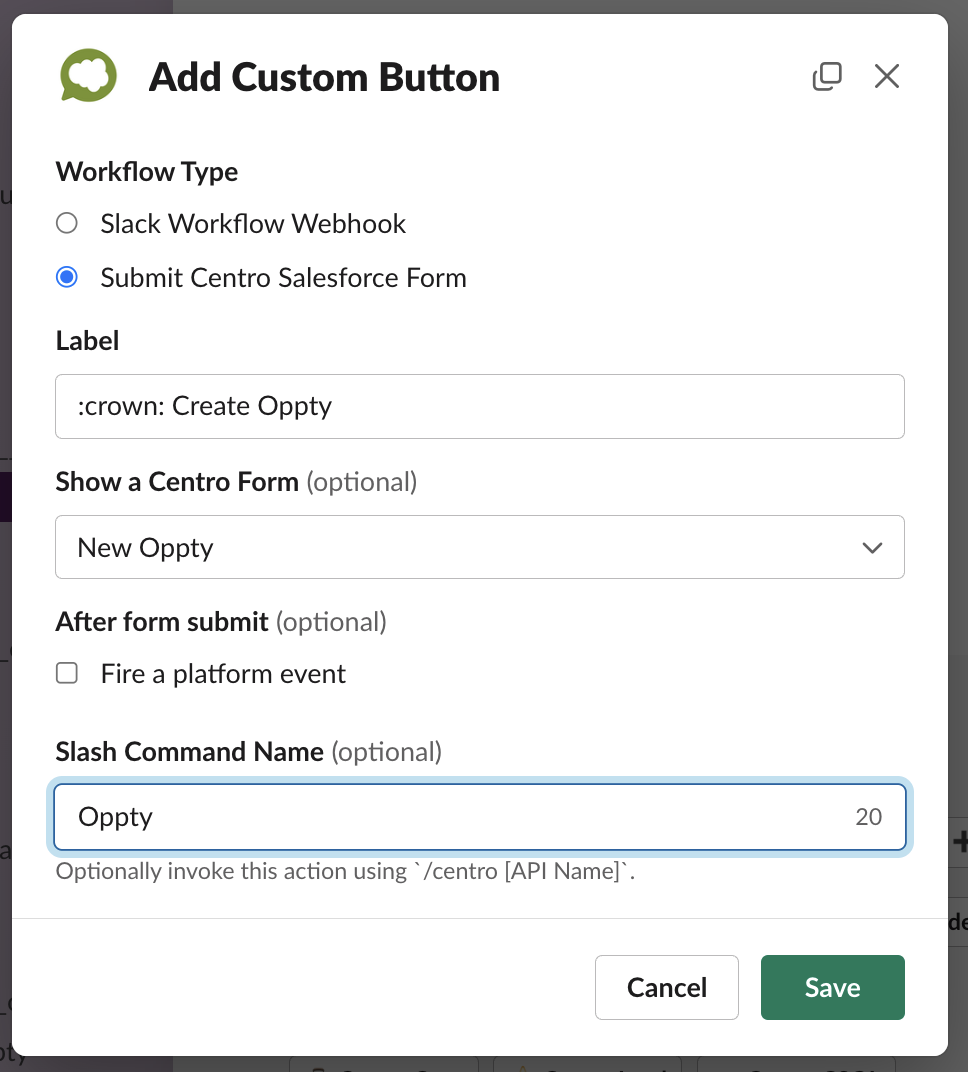Expand the Show a Centro Form dropdown

pyautogui.click(x=480, y=547)
